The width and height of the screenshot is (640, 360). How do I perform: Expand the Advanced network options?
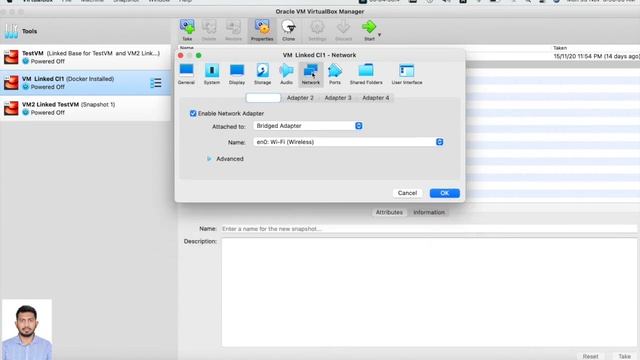click(x=209, y=159)
